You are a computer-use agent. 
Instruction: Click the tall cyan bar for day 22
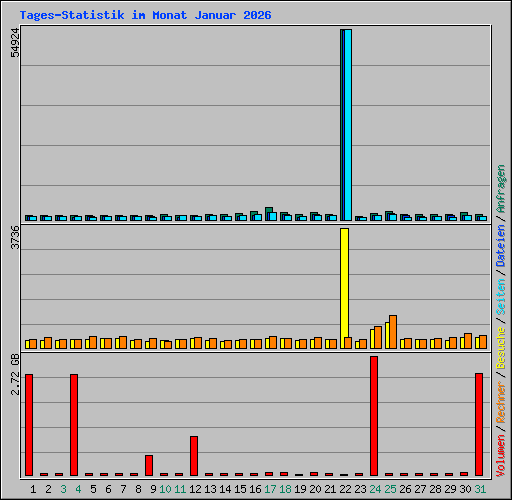(x=348, y=125)
